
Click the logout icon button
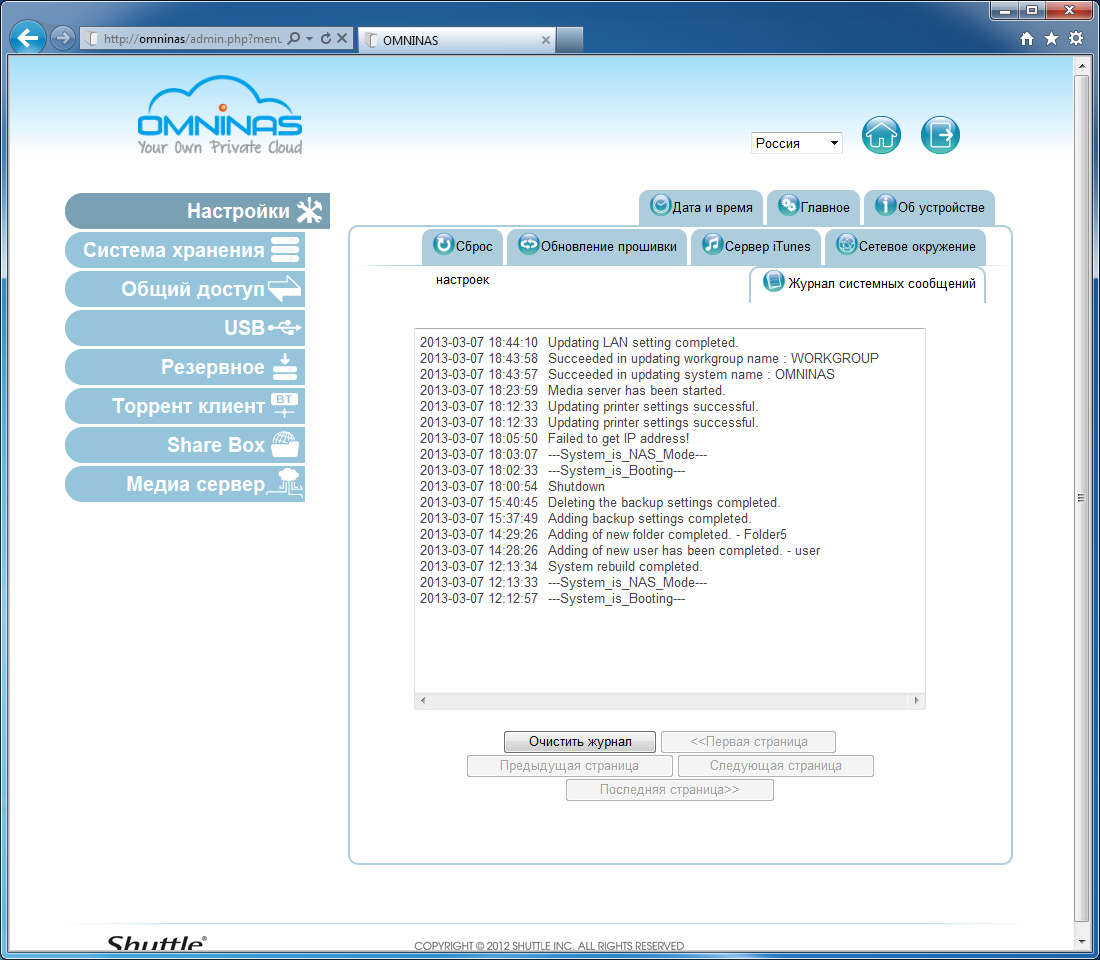click(940, 135)
